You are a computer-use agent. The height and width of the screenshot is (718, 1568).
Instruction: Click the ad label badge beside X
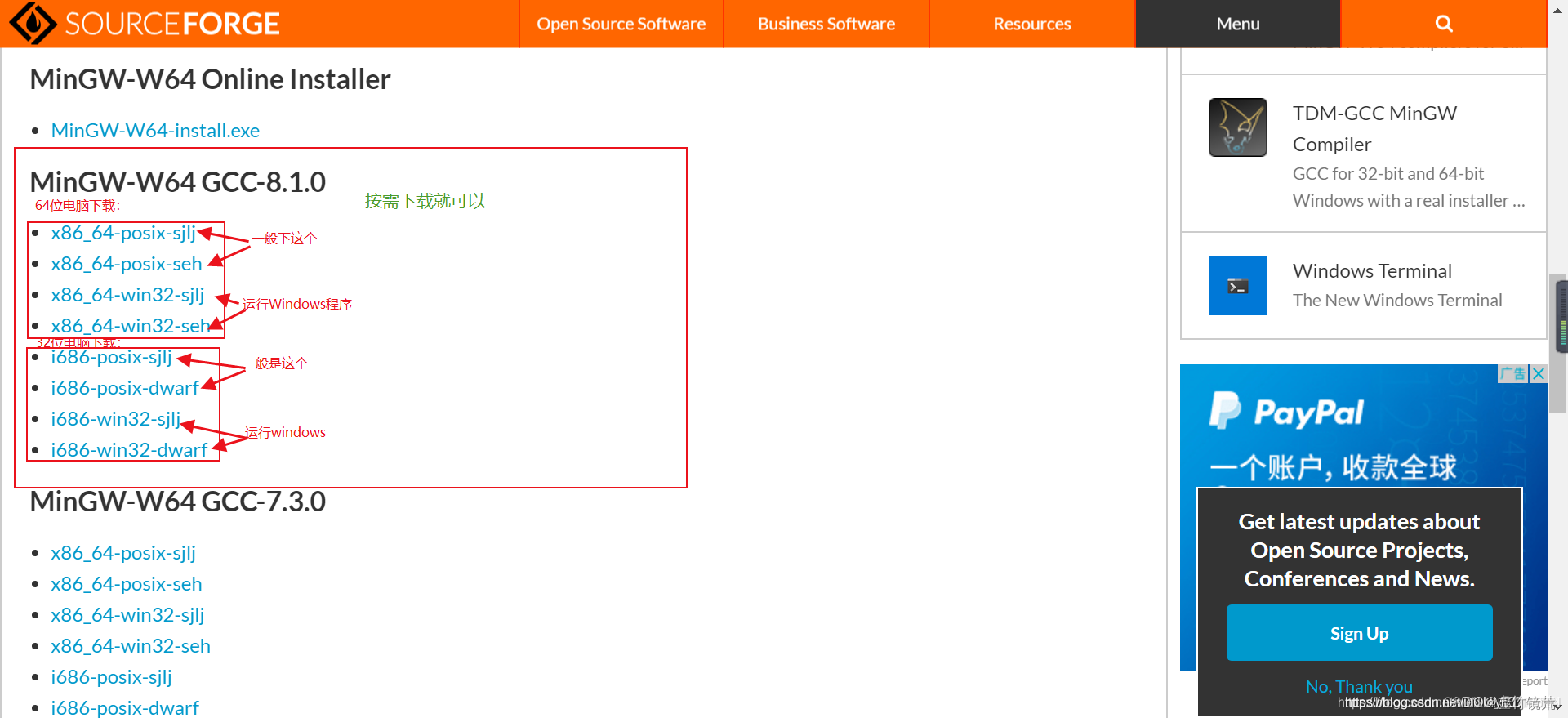coord(1513,373)
